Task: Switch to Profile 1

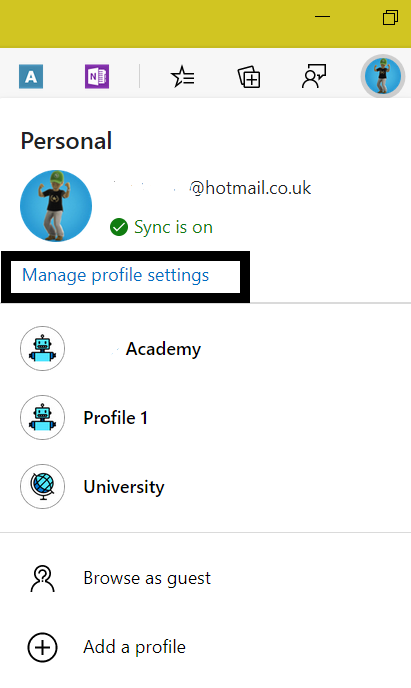Action: [205, 417]
